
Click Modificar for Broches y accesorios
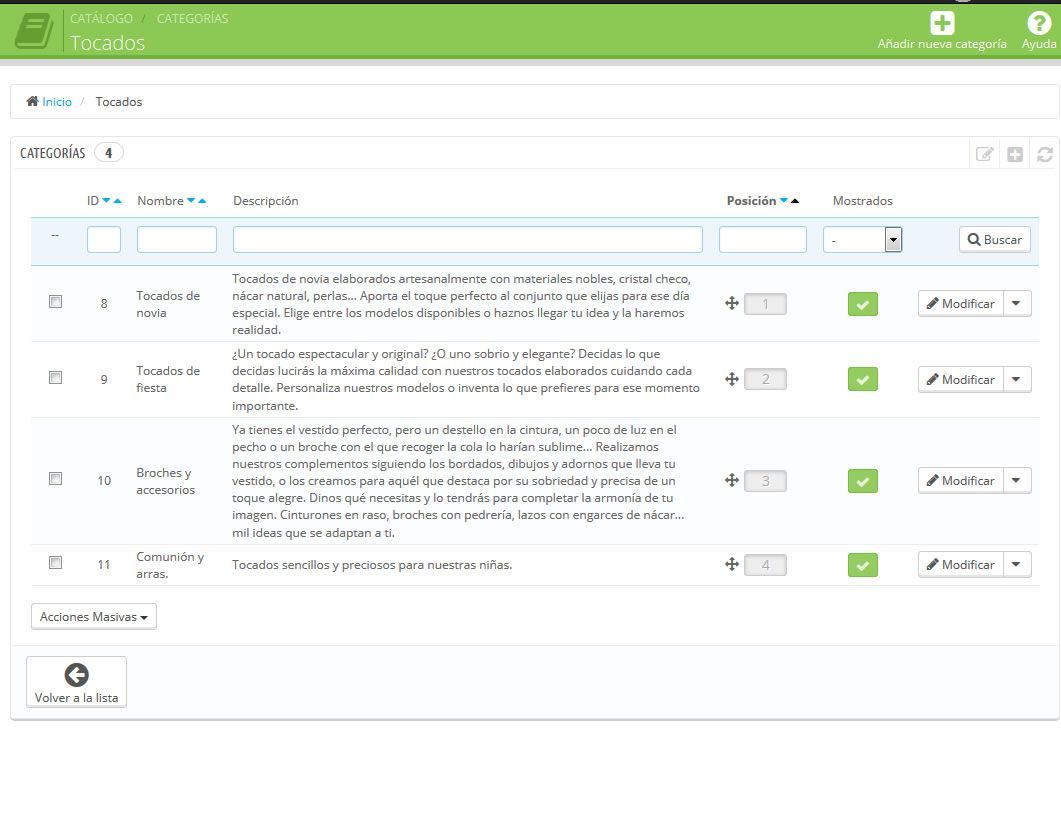960,480
